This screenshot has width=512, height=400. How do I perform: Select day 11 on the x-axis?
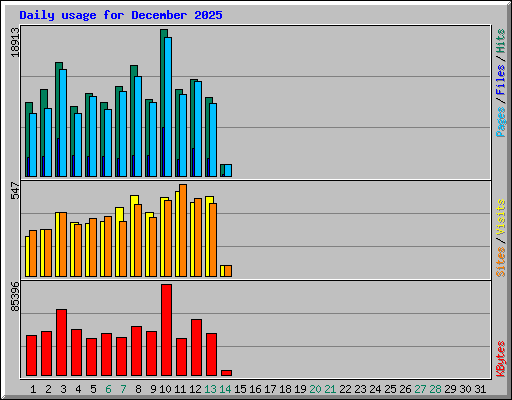coord(180,389)
